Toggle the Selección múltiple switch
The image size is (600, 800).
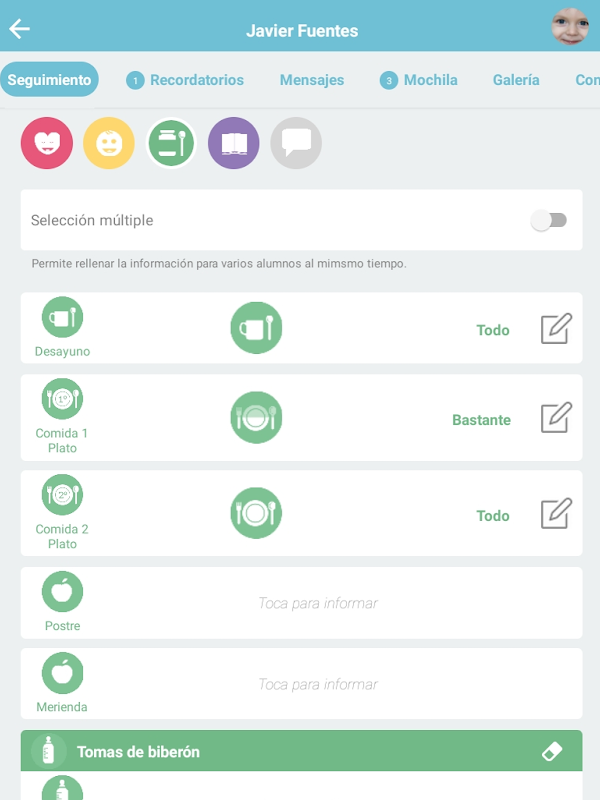pyautogui.click(x=549, y=220)
